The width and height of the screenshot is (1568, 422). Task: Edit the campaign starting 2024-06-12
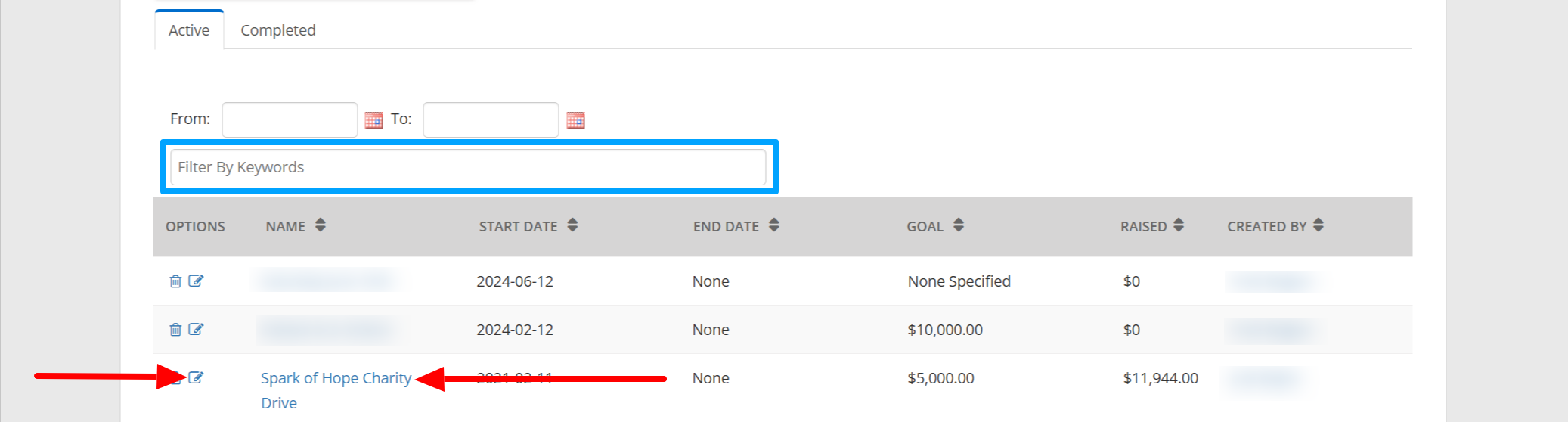pyautogui.click(x=196, y=281)
